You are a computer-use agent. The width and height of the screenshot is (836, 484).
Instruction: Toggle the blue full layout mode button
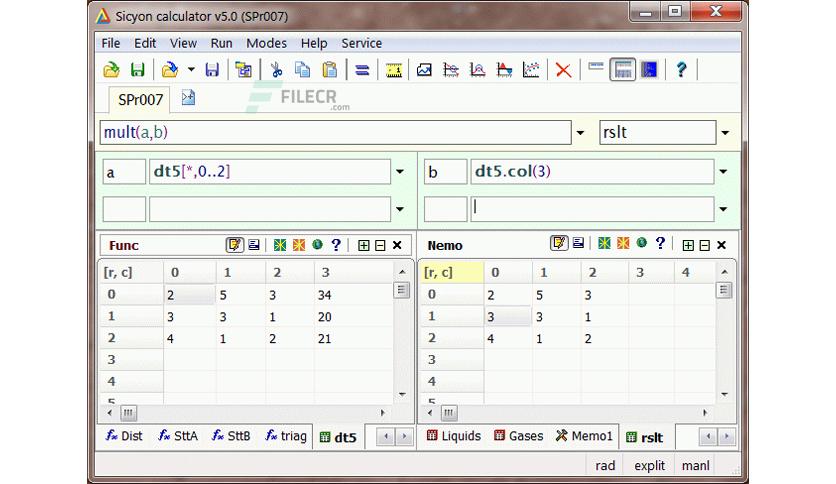[x=649, y=70]
